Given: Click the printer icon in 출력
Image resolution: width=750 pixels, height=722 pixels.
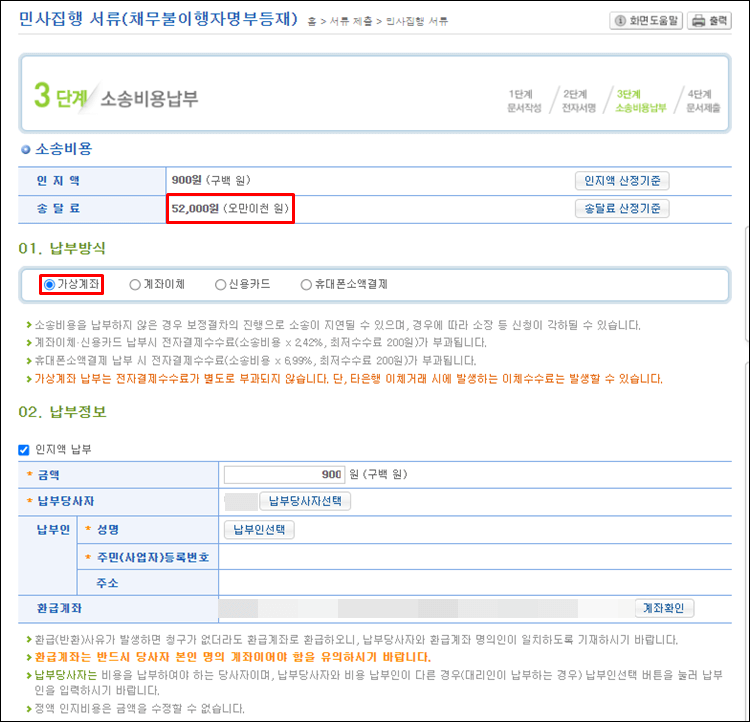Looking at the screenshot, I should pos(699,21).
